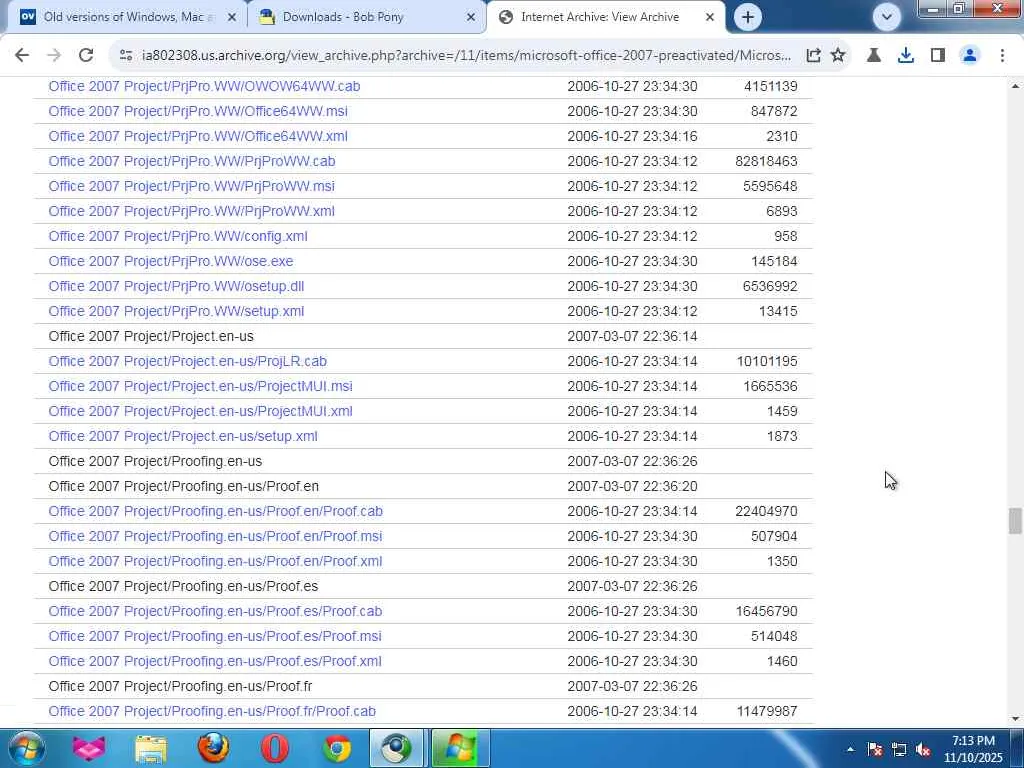Download PrjPro.WW/ose.exe
The height and width of the screenshot is (768, 1024).
[170, 261]
